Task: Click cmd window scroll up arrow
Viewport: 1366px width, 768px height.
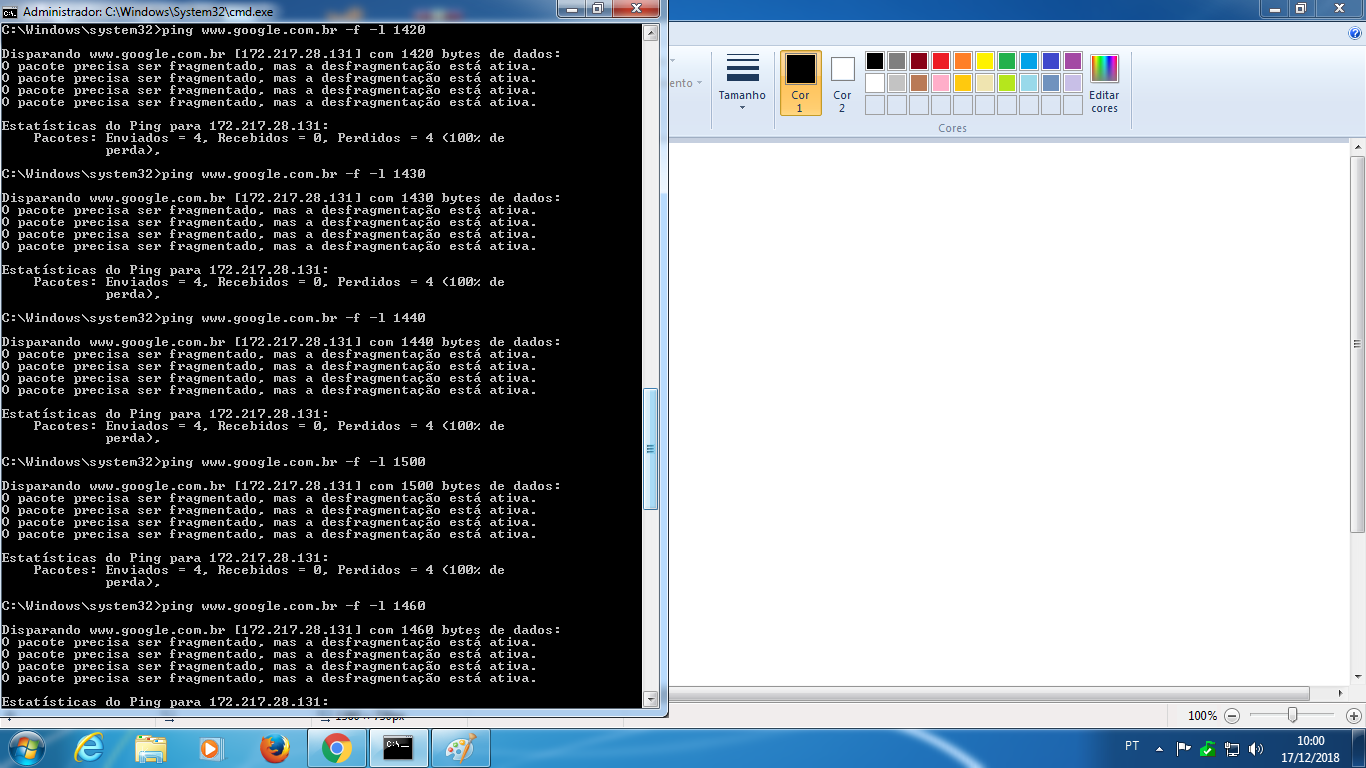Action: (x=650, y=32)
